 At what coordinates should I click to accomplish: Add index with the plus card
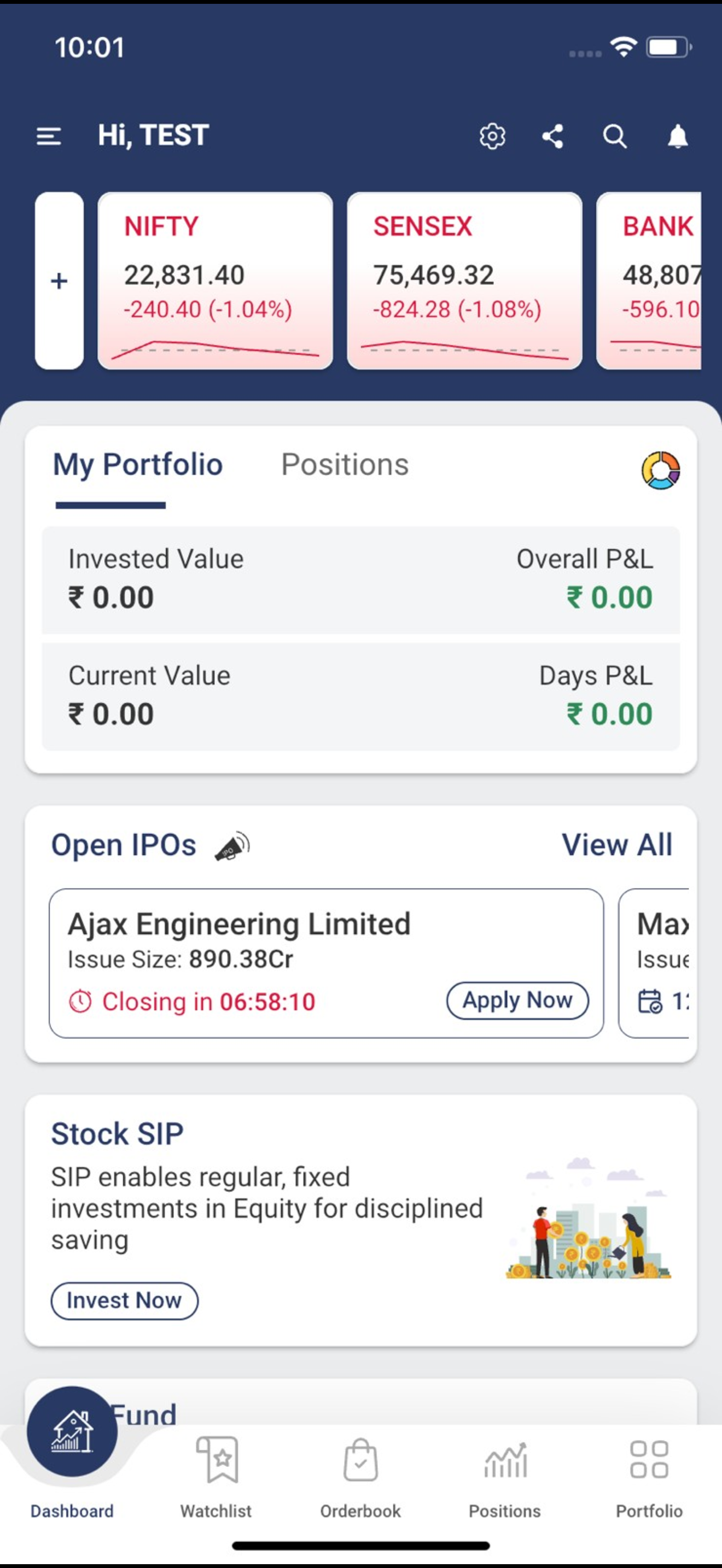click(59, 280)
